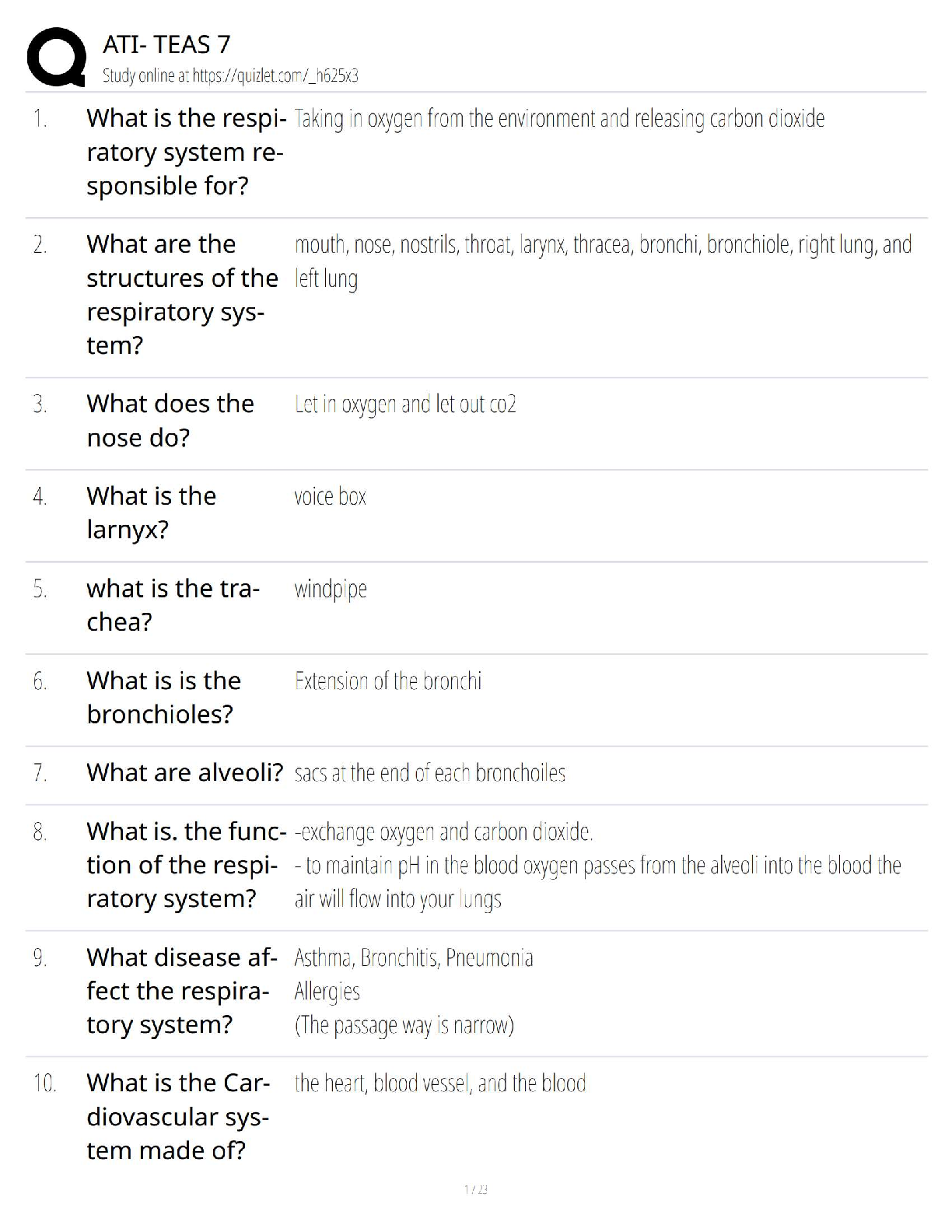This screenshot has width=952, height=1232.
Task: Click the '-exchange oxygen and carbon dioxide' line
Action: point(443,832)
